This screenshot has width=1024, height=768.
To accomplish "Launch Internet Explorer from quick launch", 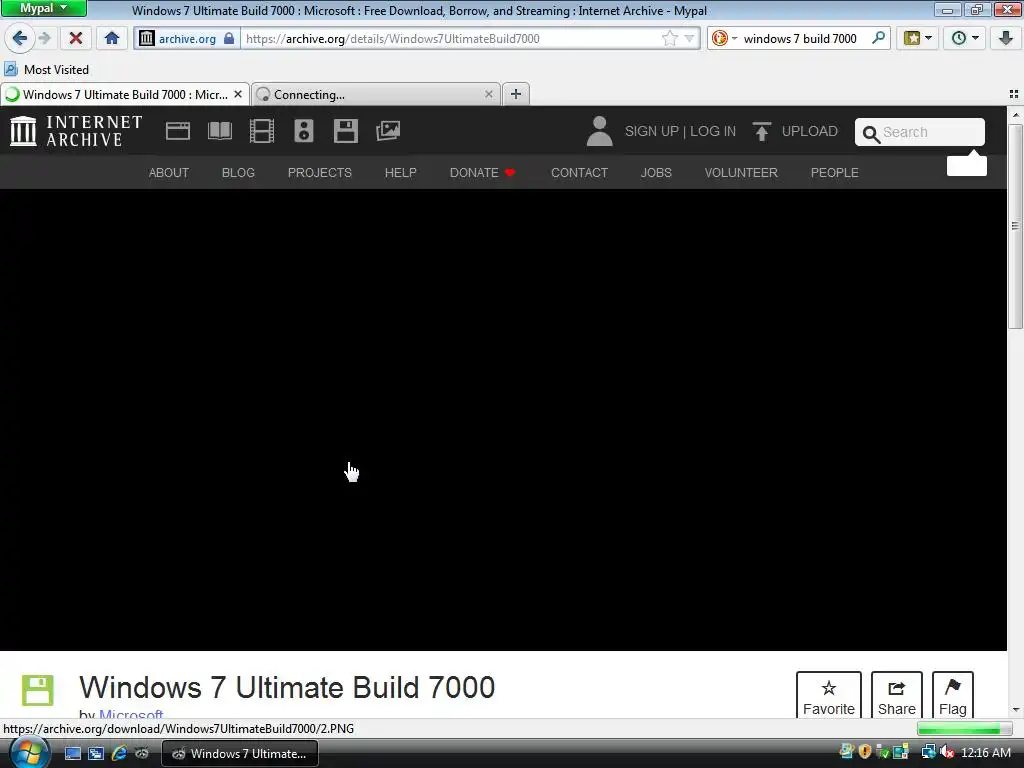I will click(x=118, y=754).
